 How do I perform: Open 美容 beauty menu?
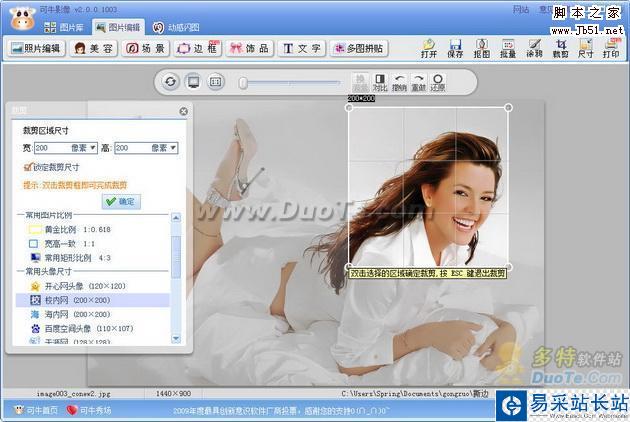pos(93,48)
